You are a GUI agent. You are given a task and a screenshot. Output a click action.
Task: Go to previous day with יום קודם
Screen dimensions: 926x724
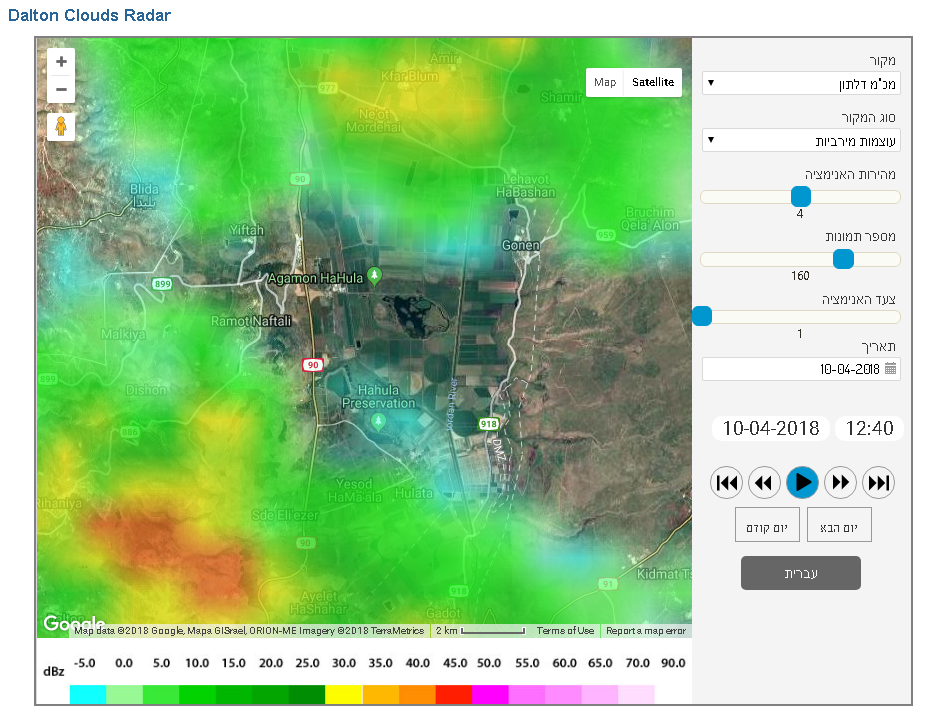(x=766, y=525)
